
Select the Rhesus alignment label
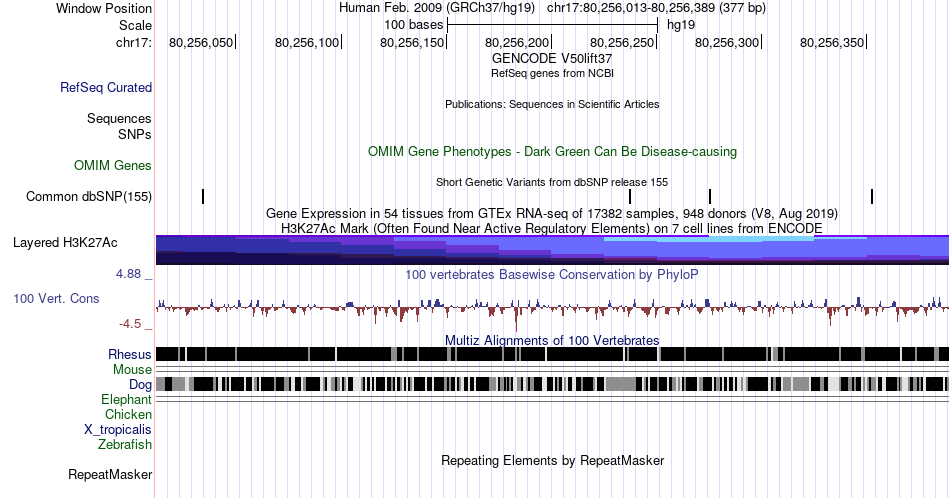130,354
